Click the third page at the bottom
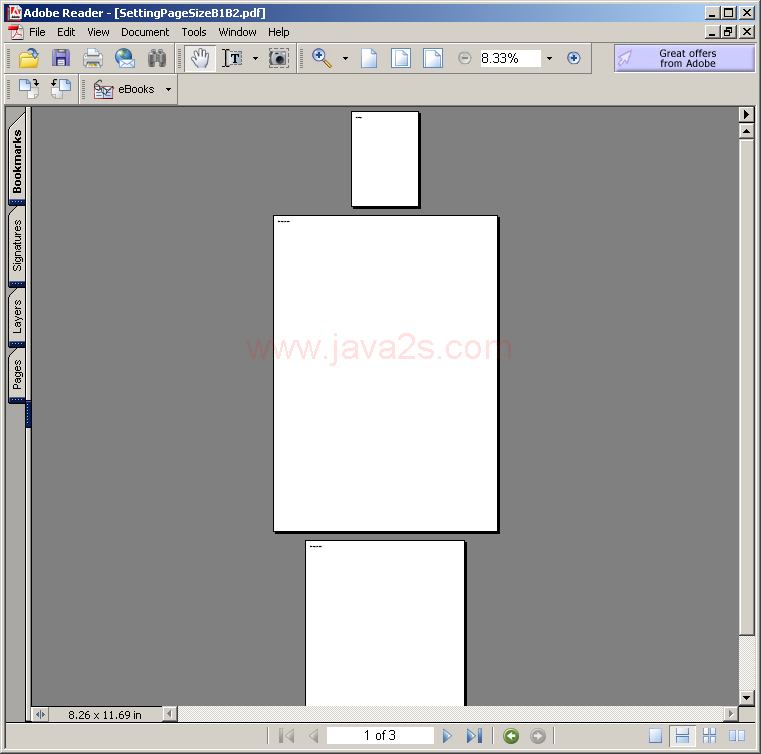The image size is (761, 754). tap(385, 623)
